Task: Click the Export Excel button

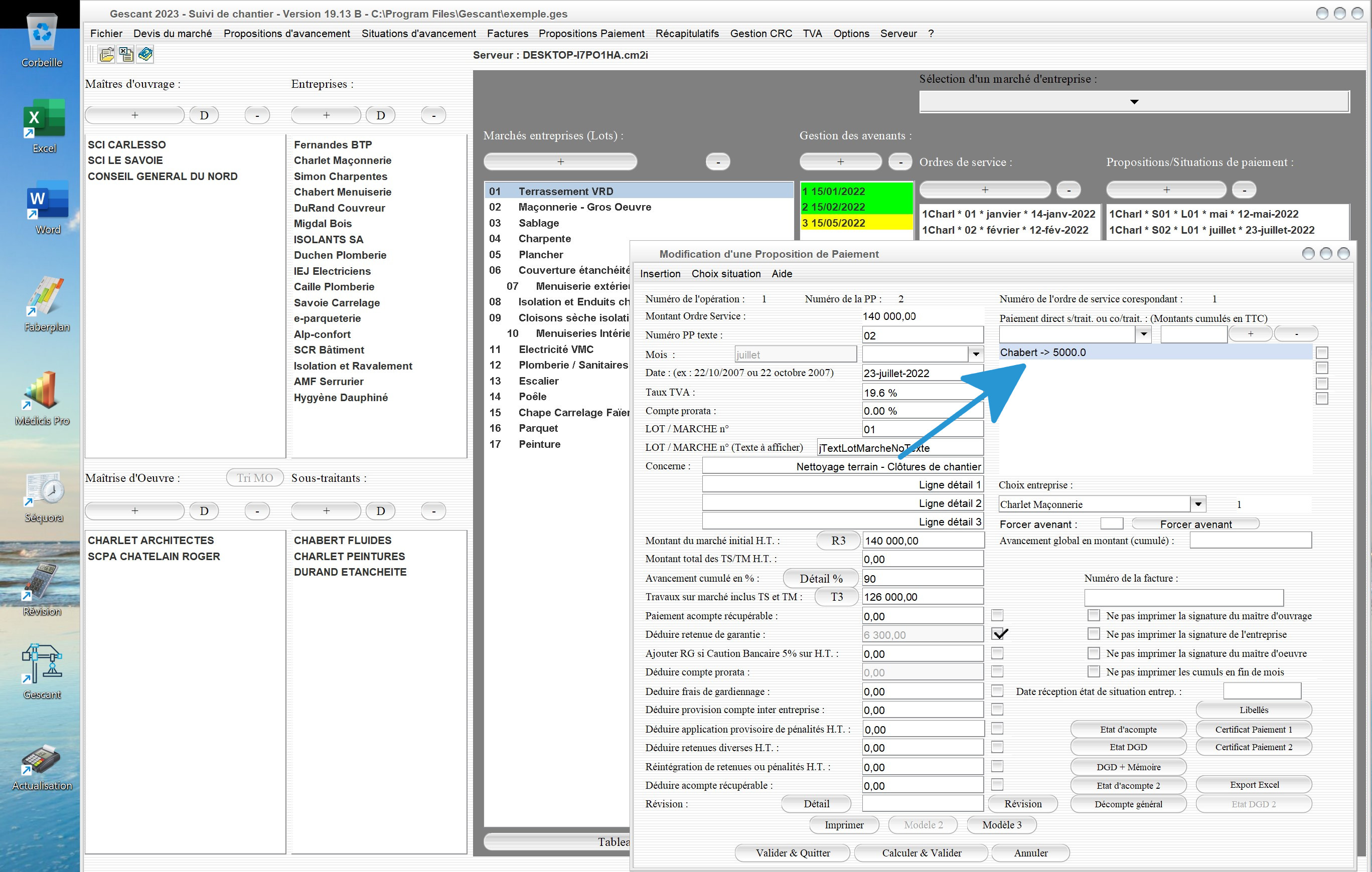Action: click(1254, 785)
